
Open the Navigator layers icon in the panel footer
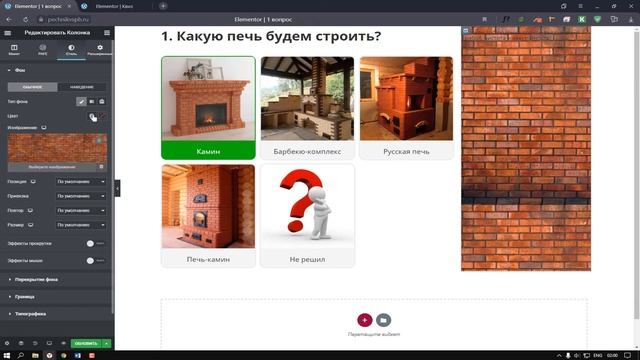[x=21, y=344]
